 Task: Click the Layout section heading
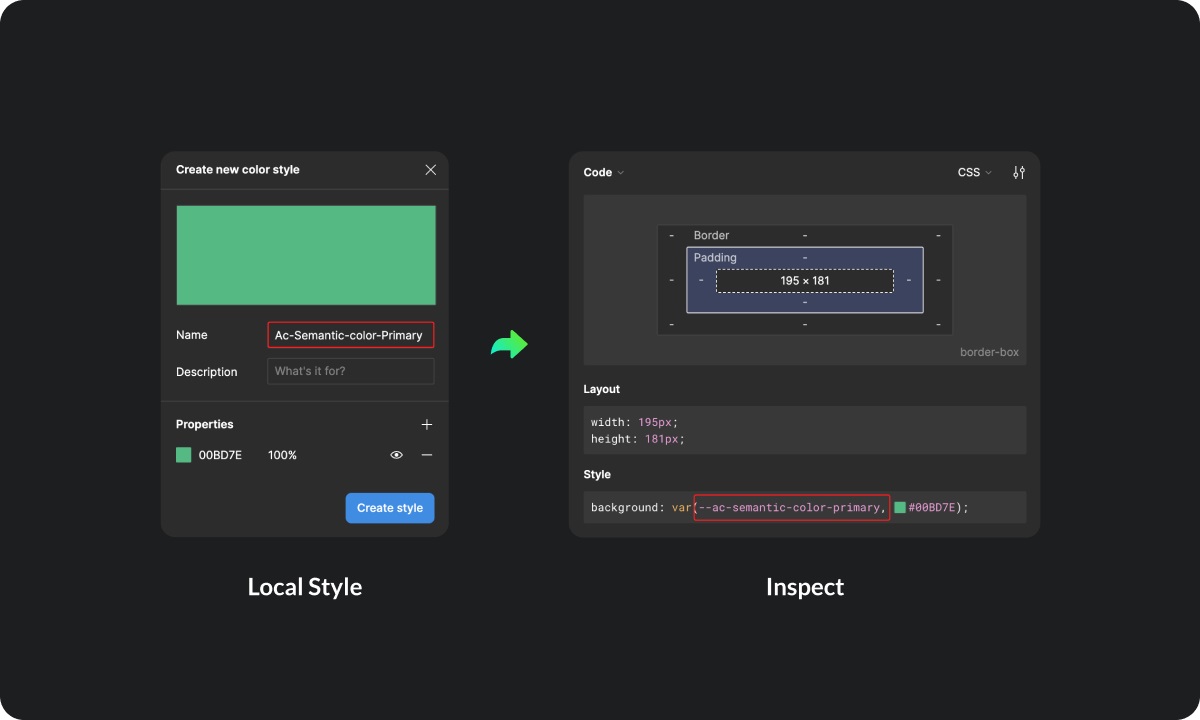click(x=602, y=389)
